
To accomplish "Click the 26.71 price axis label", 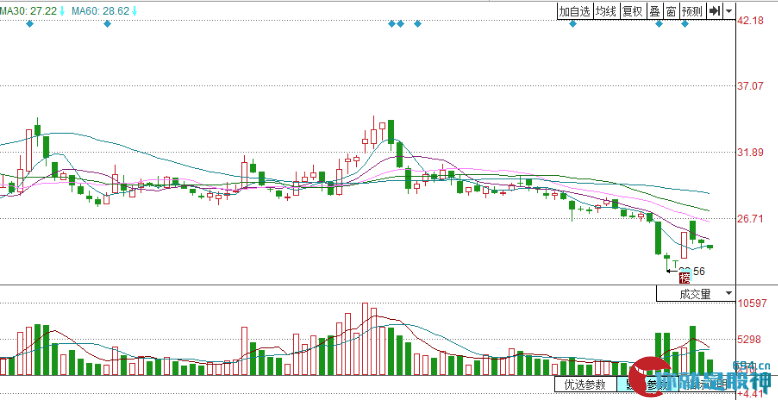I will [x=752, y=218].
